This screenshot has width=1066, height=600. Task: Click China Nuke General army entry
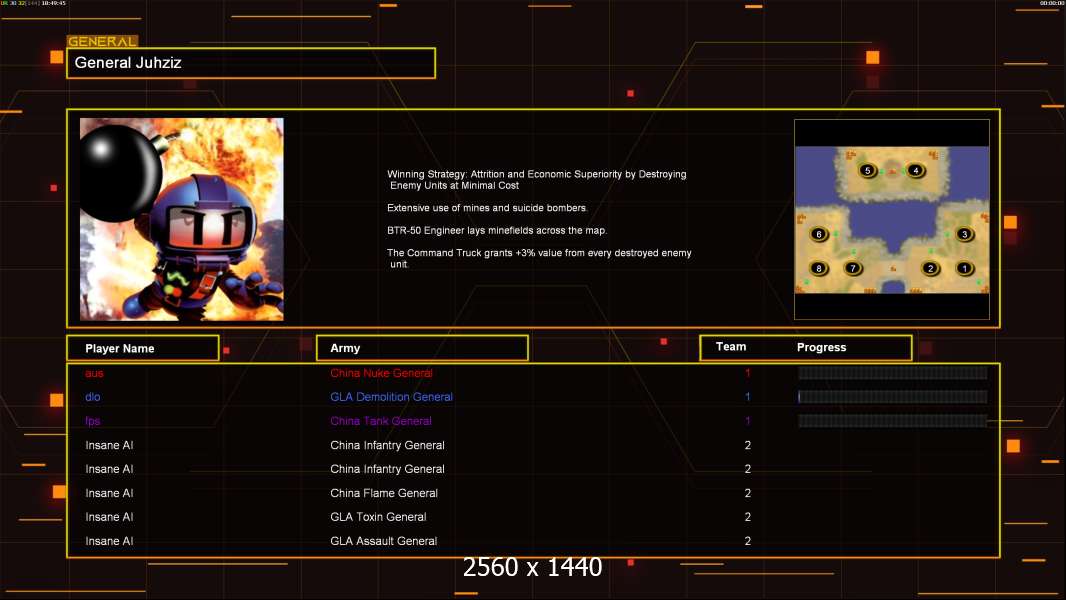coord(381,373)
